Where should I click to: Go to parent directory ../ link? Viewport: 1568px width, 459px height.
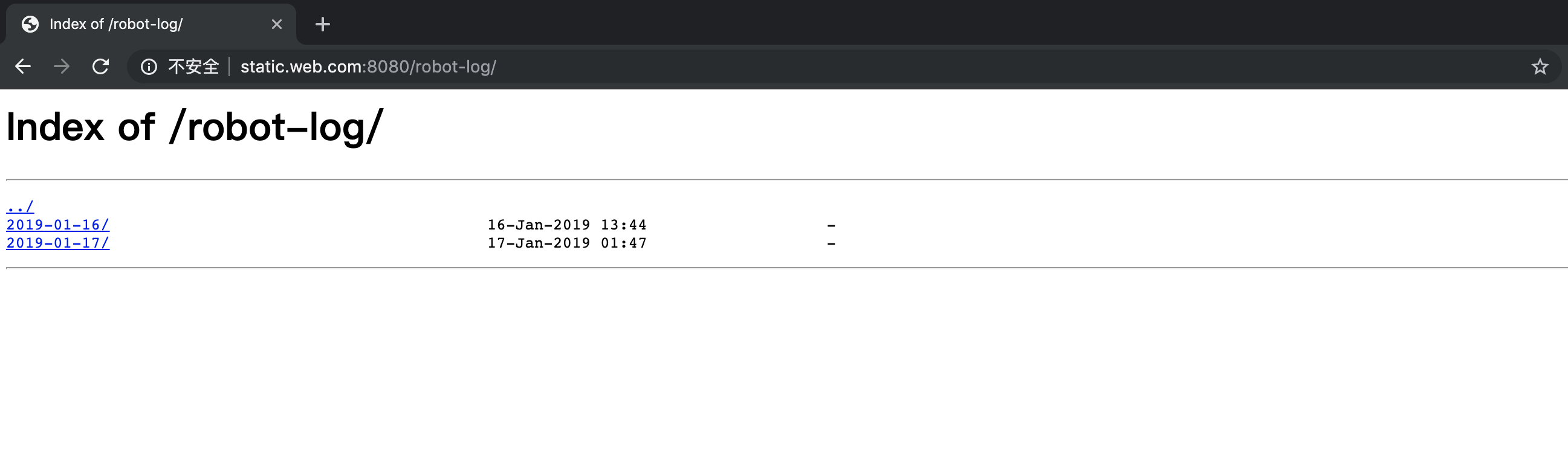coord(20,207)
